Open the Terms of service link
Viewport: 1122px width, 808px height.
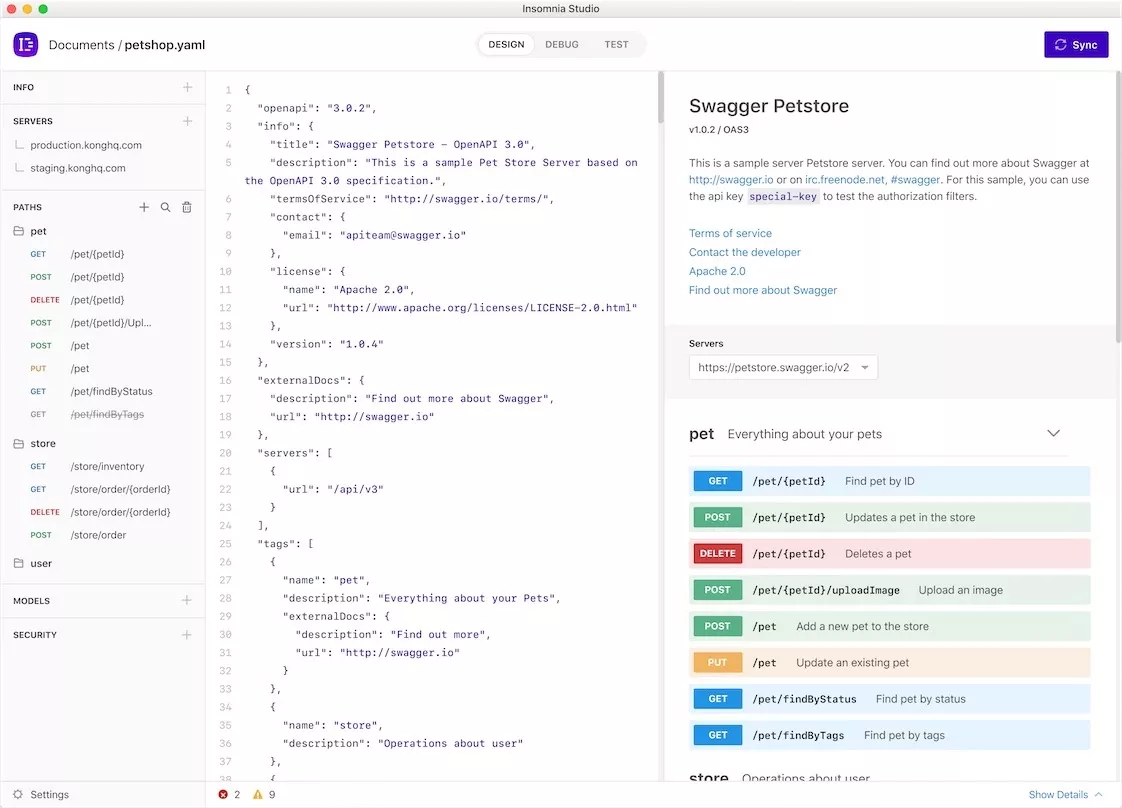pos(730,233)
